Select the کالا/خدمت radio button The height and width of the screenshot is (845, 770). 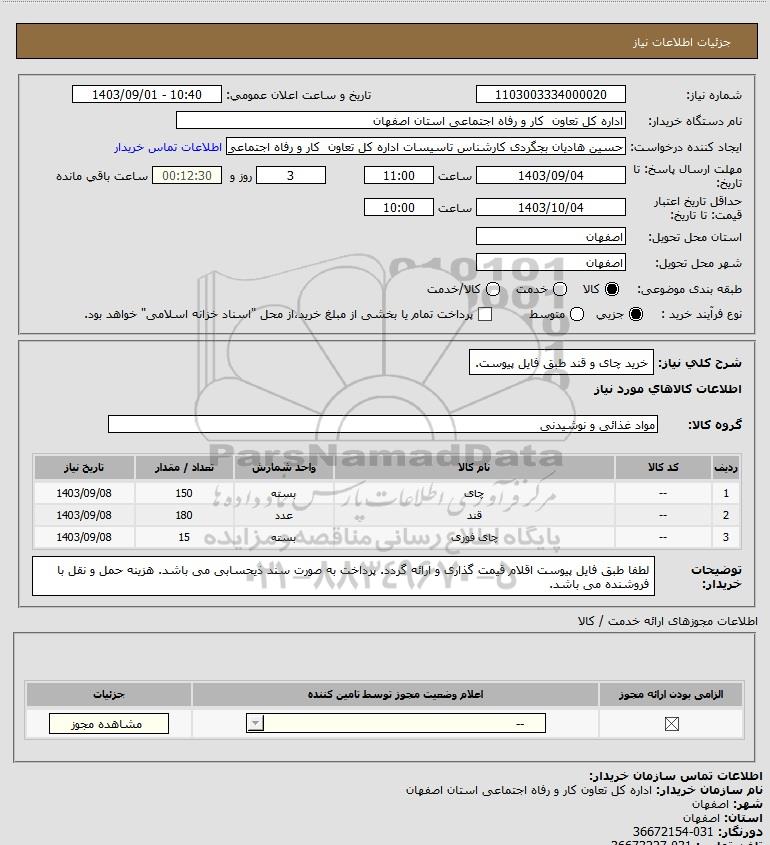click(492, 289)
